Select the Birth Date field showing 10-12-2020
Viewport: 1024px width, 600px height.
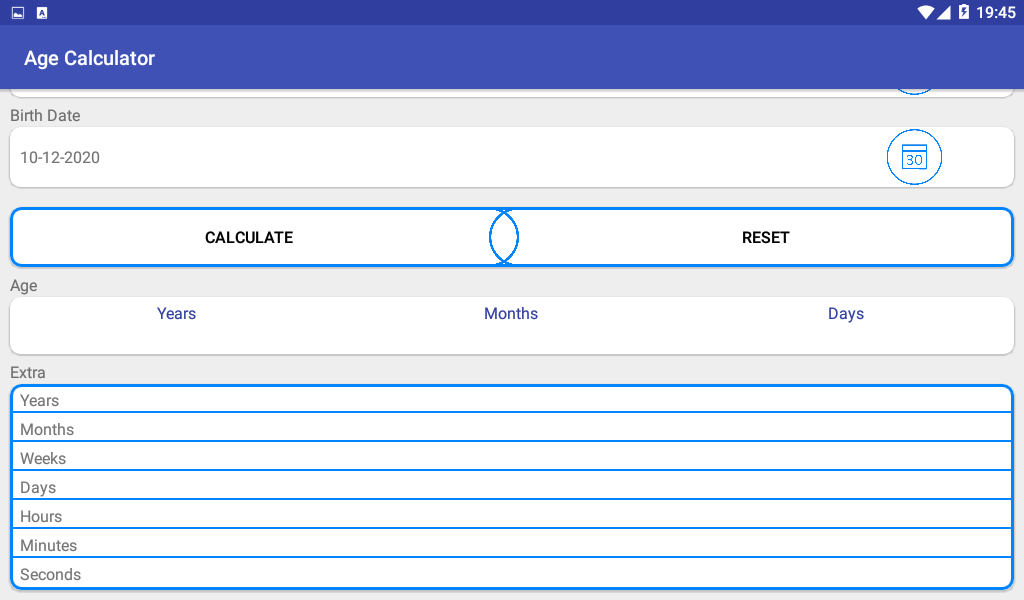(511, 157)
